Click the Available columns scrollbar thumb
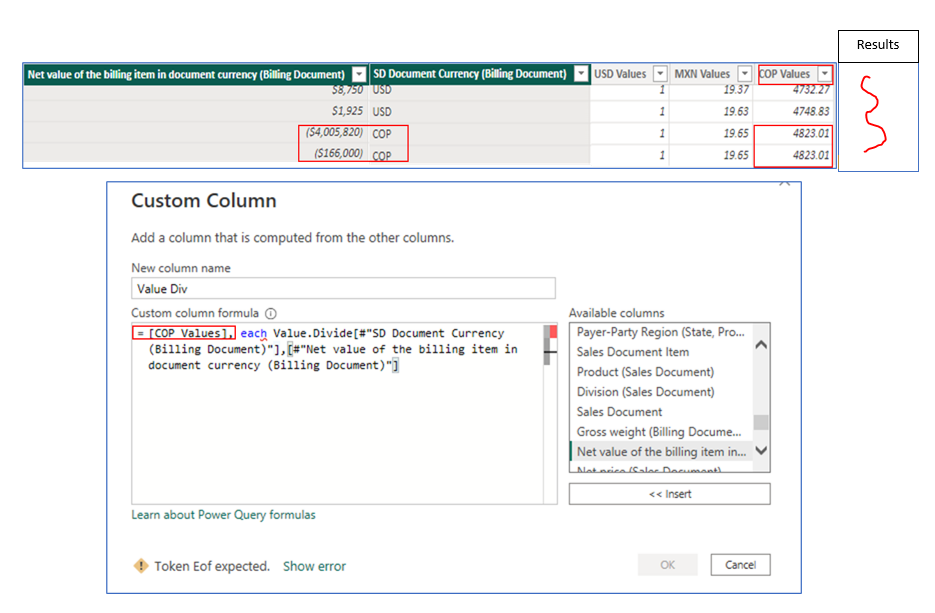This screenshot has height=613, width=935. 761,422
